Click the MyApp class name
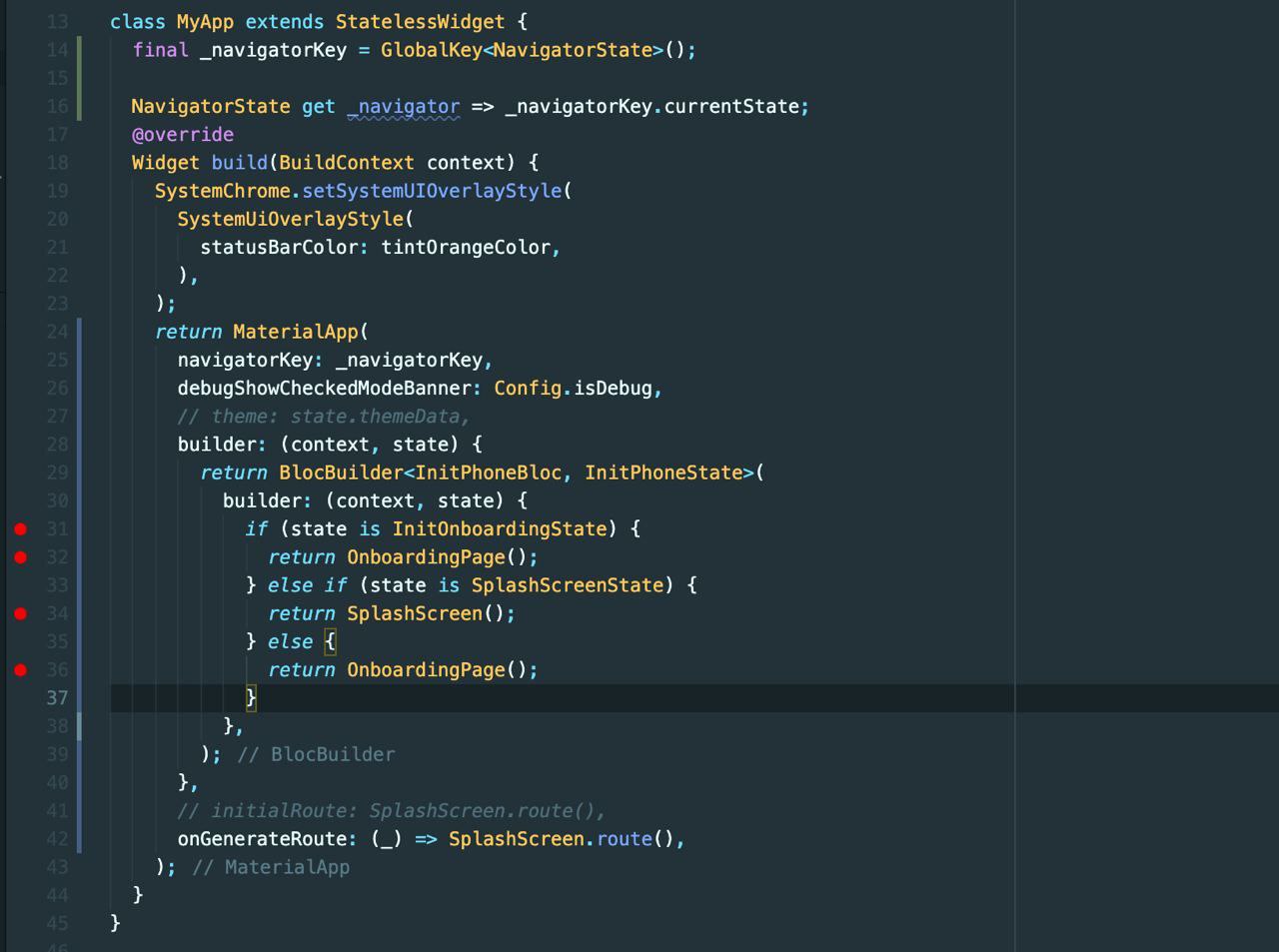 coord(205,21)
